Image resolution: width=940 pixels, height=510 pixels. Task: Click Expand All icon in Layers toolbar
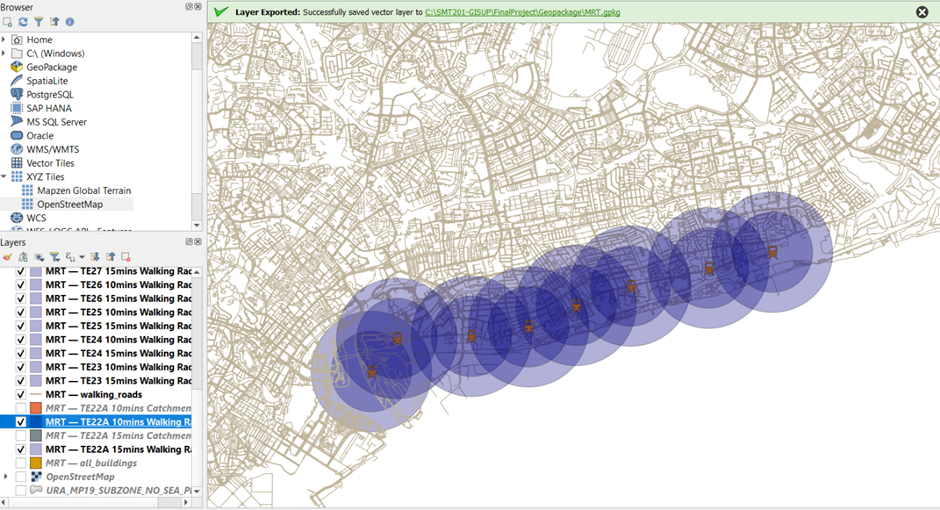[95, 257]
